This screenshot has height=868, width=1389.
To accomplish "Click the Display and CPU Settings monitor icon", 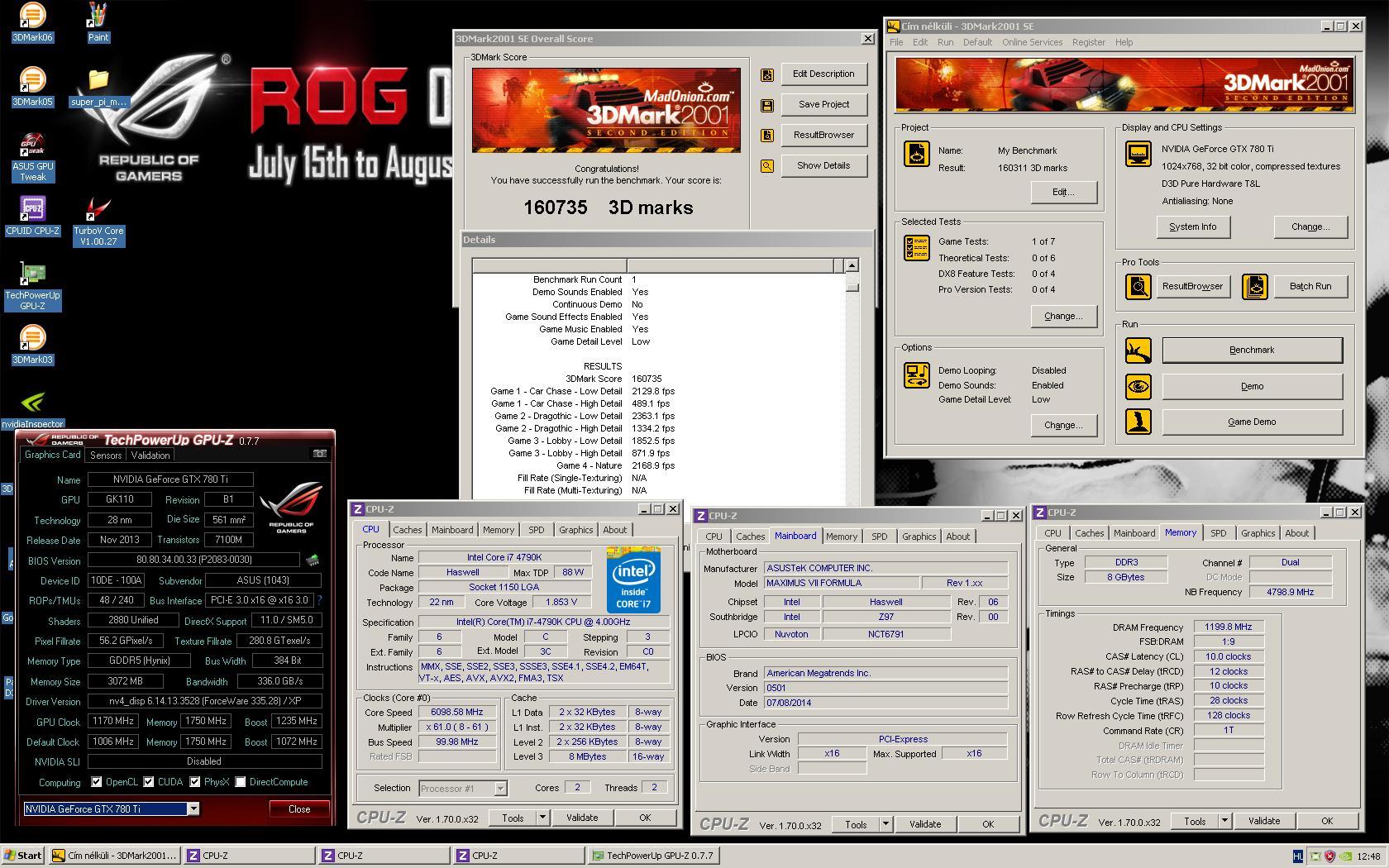I will click(1138, 154).
